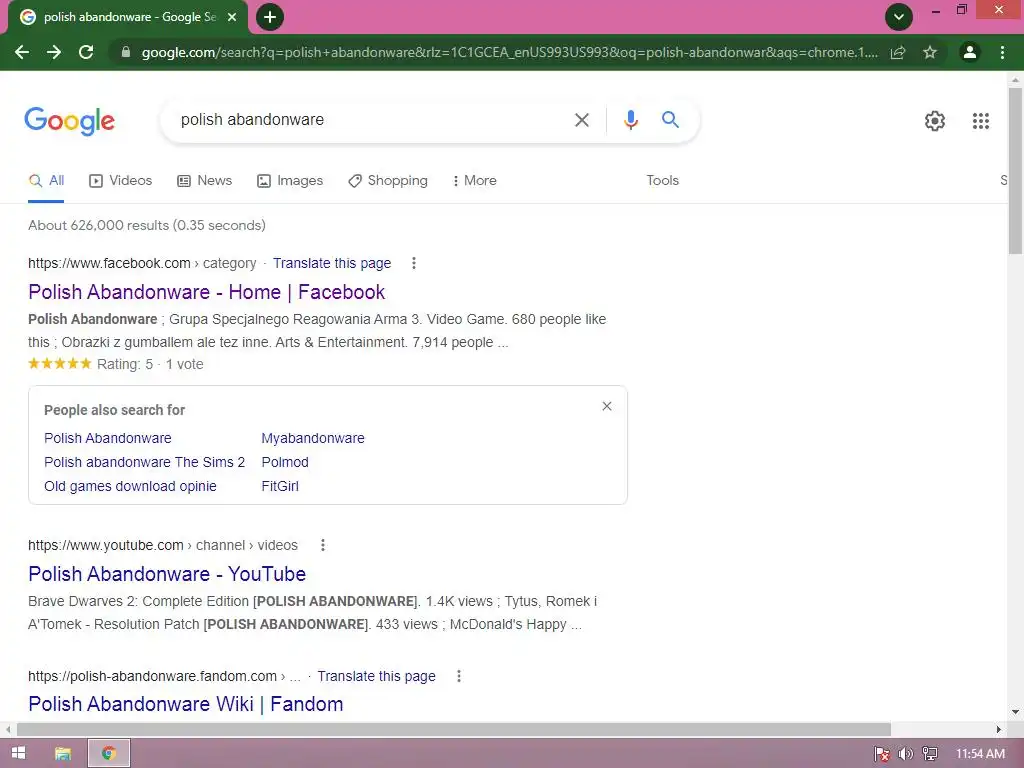Open the flag notification tray icon

point(881,754)
